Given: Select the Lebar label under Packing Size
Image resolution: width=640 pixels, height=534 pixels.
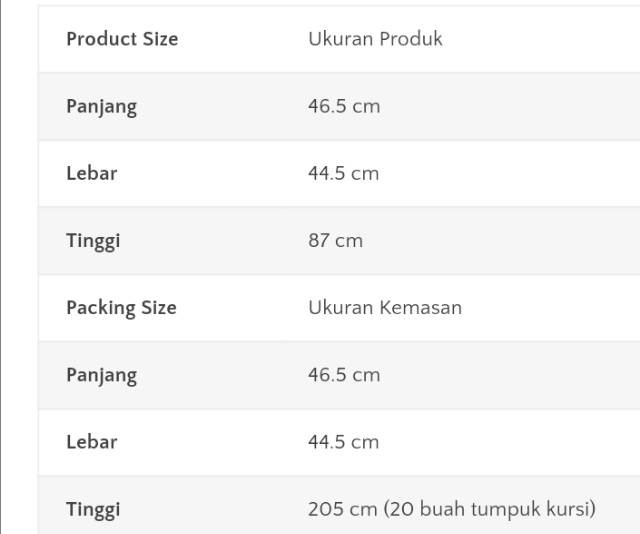Looking at the screenshot, I should coord(92,442).
